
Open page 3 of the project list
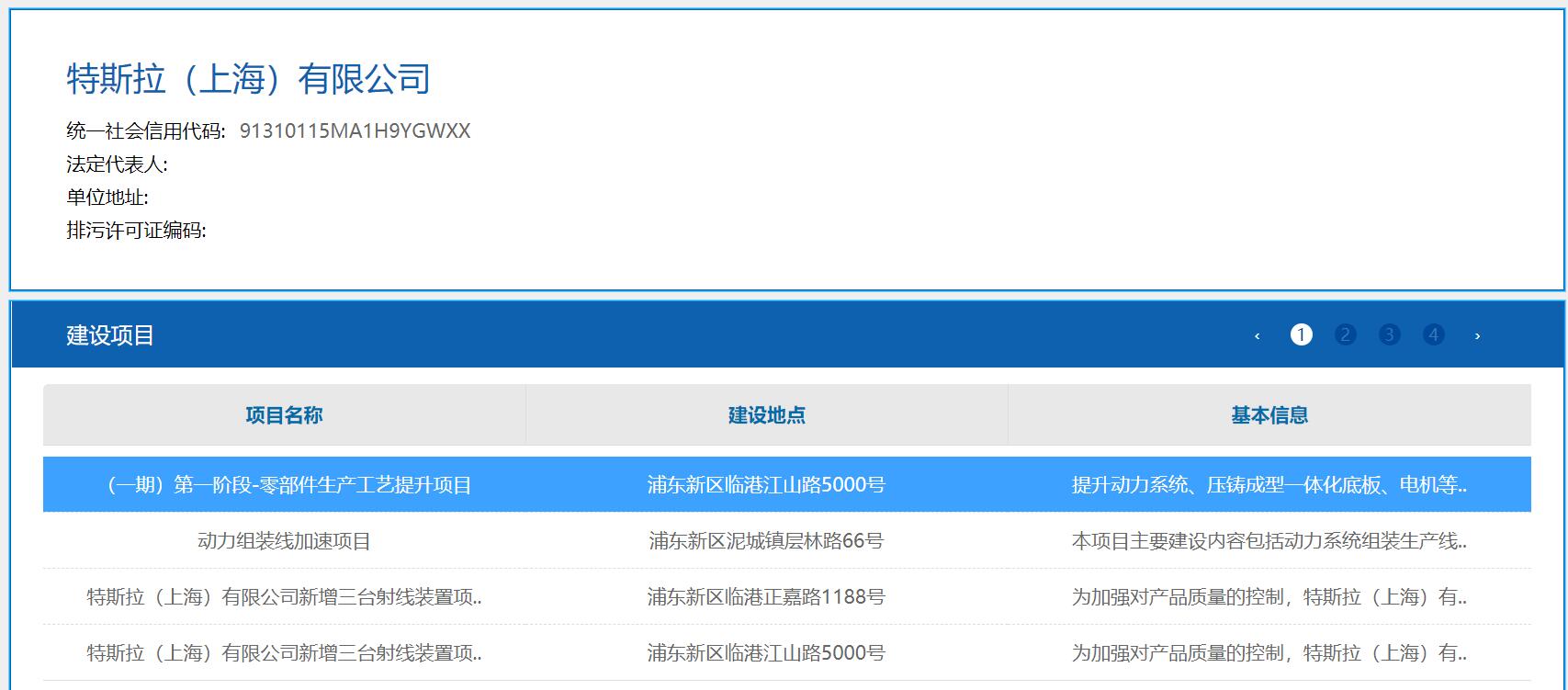(1389, 335)
